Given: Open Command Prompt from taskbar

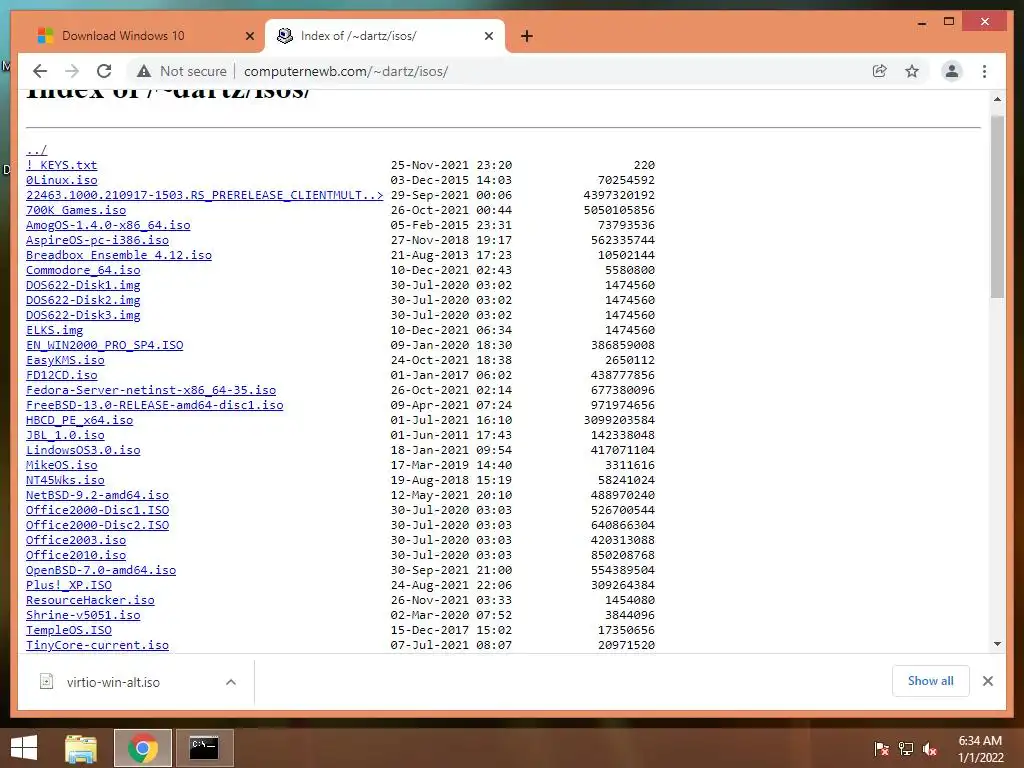Looking at the screenshot, I should tap(204, 748).
